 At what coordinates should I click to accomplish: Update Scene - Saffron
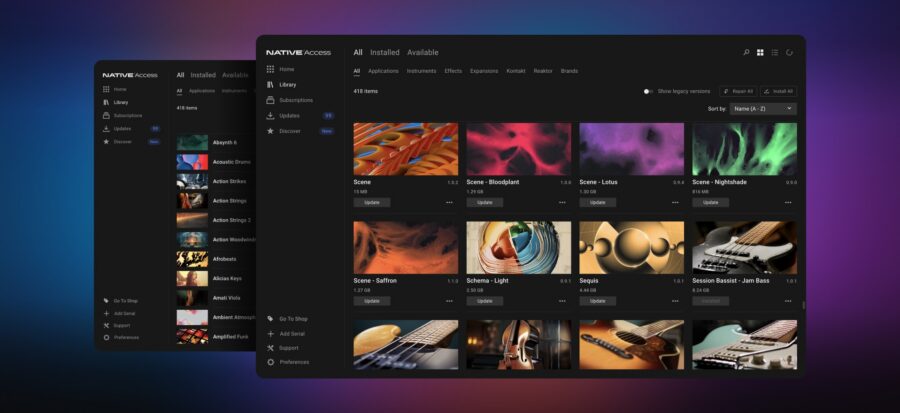[372, 301]
